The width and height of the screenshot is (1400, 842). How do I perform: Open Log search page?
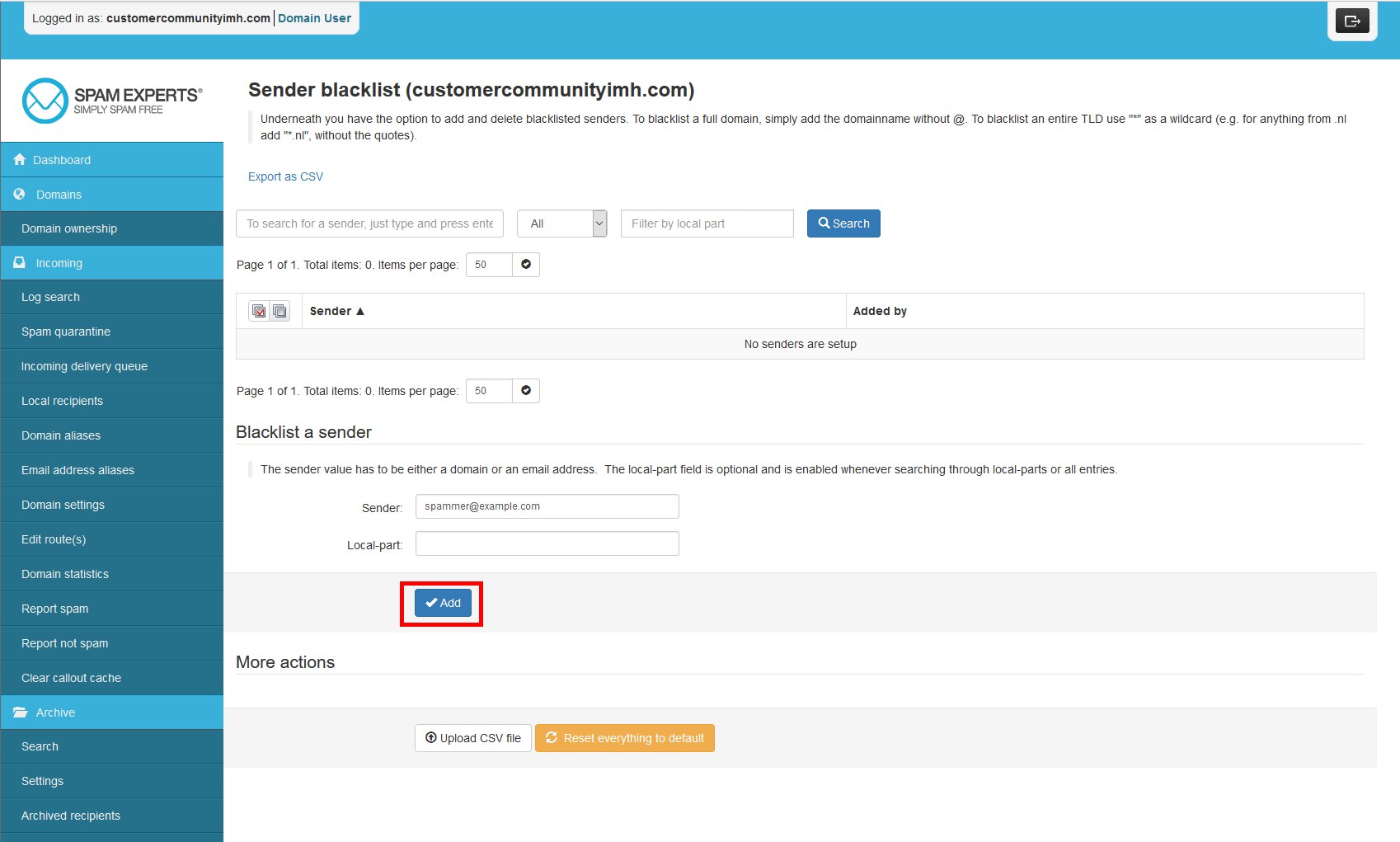pos(112,297)
